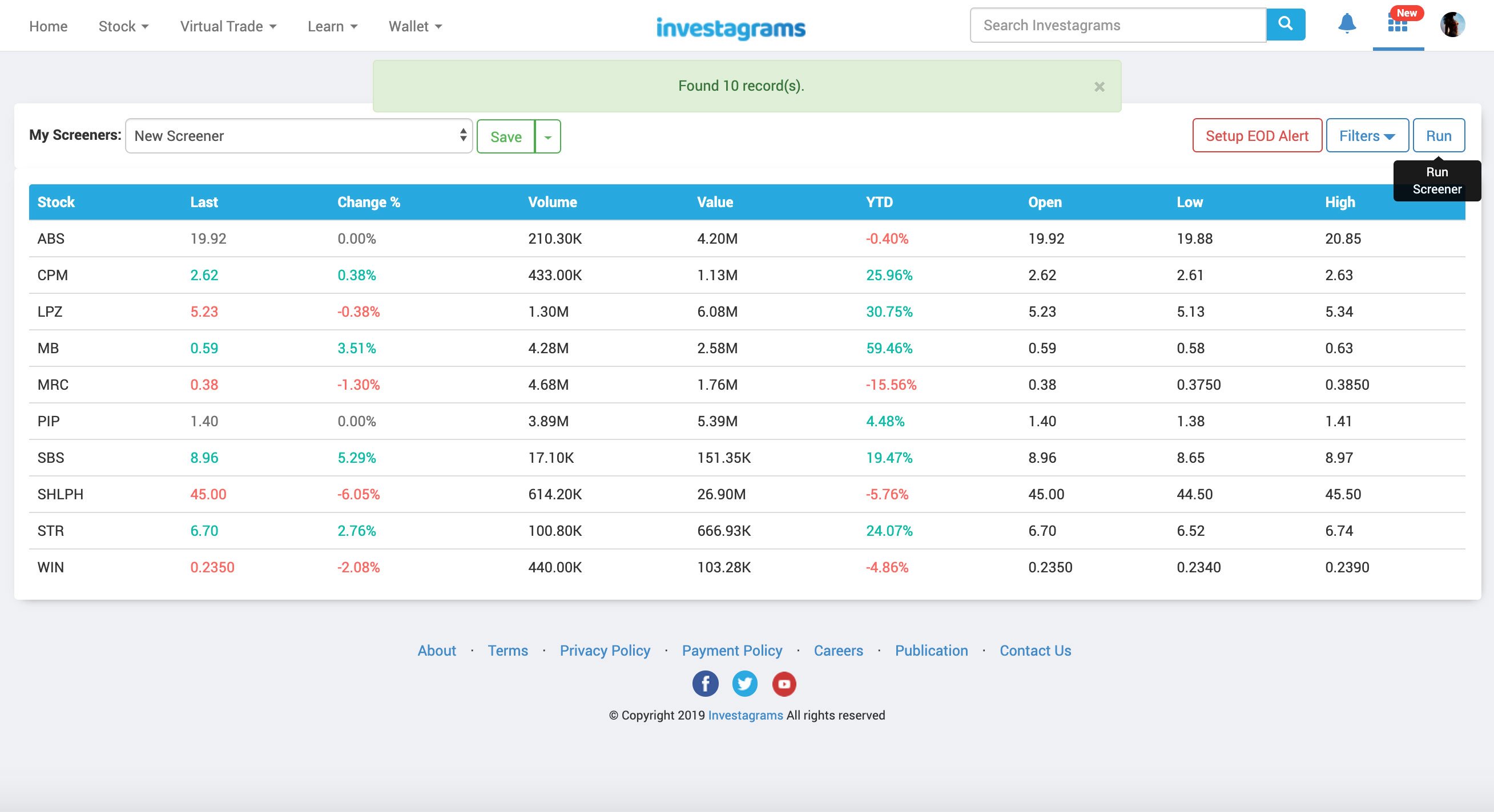
Task: Sort table by Last column header
Action: [204, 202]
